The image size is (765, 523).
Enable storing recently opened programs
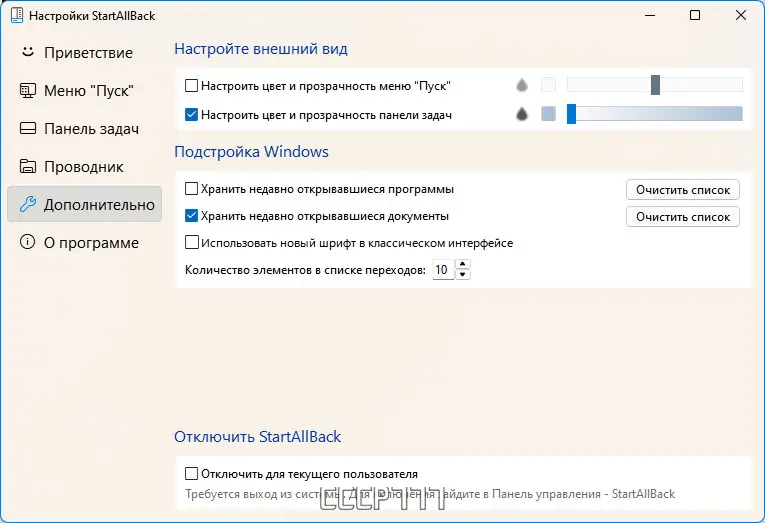pyautogui.click(x=192, y=188)
